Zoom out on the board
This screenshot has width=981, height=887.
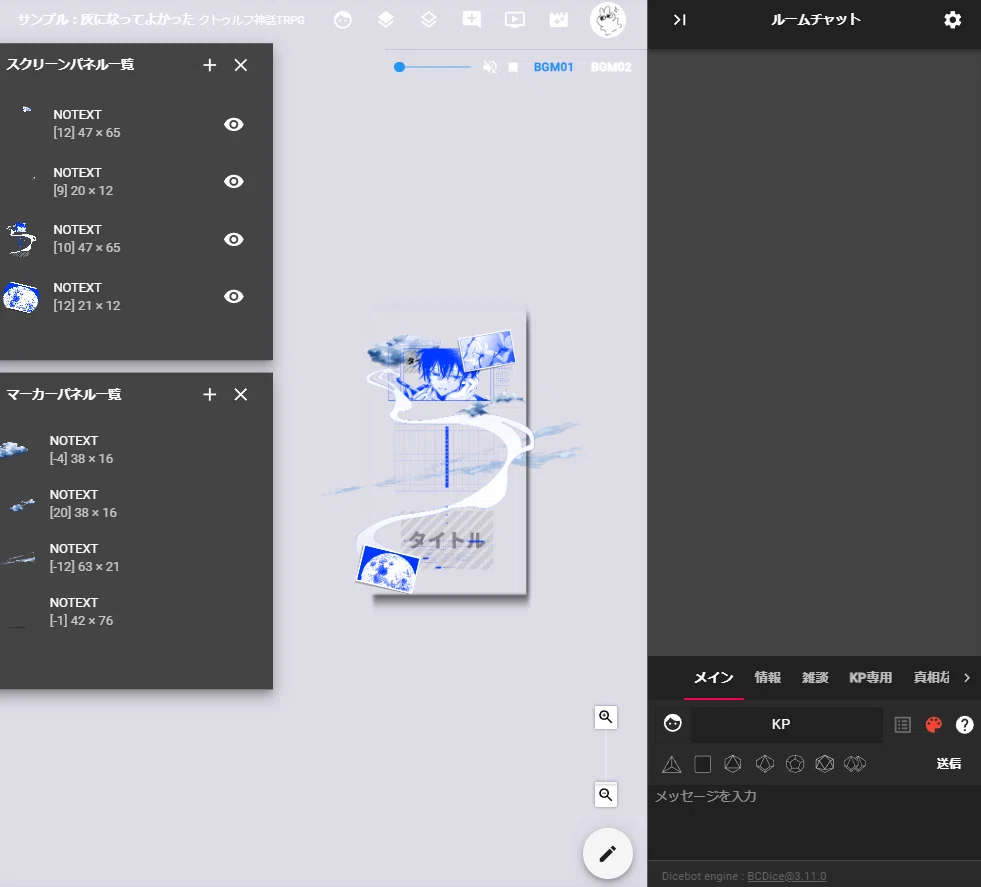[606, 794]
